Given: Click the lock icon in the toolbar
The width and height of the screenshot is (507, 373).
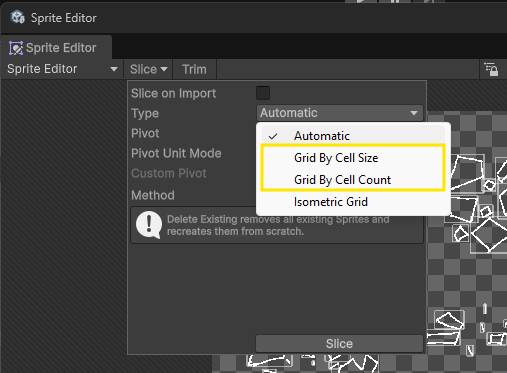Looking at the screenshot, I should point(491,69).
